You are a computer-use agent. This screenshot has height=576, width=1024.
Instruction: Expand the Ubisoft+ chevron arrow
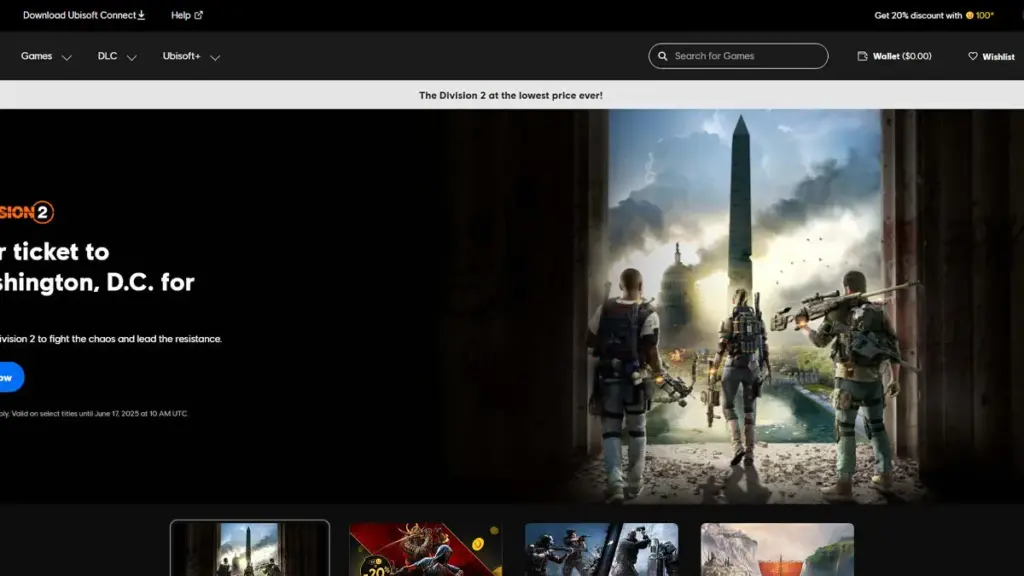click(x=215, y=57)
